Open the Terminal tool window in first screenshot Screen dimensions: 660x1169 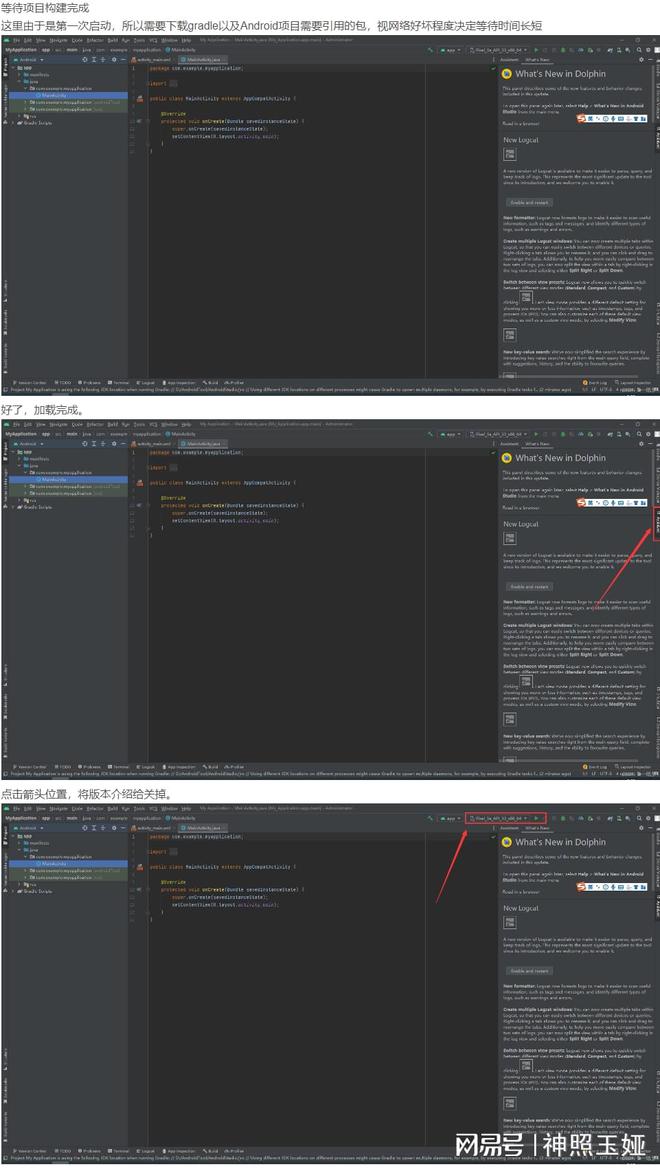[x=119, y=382]
